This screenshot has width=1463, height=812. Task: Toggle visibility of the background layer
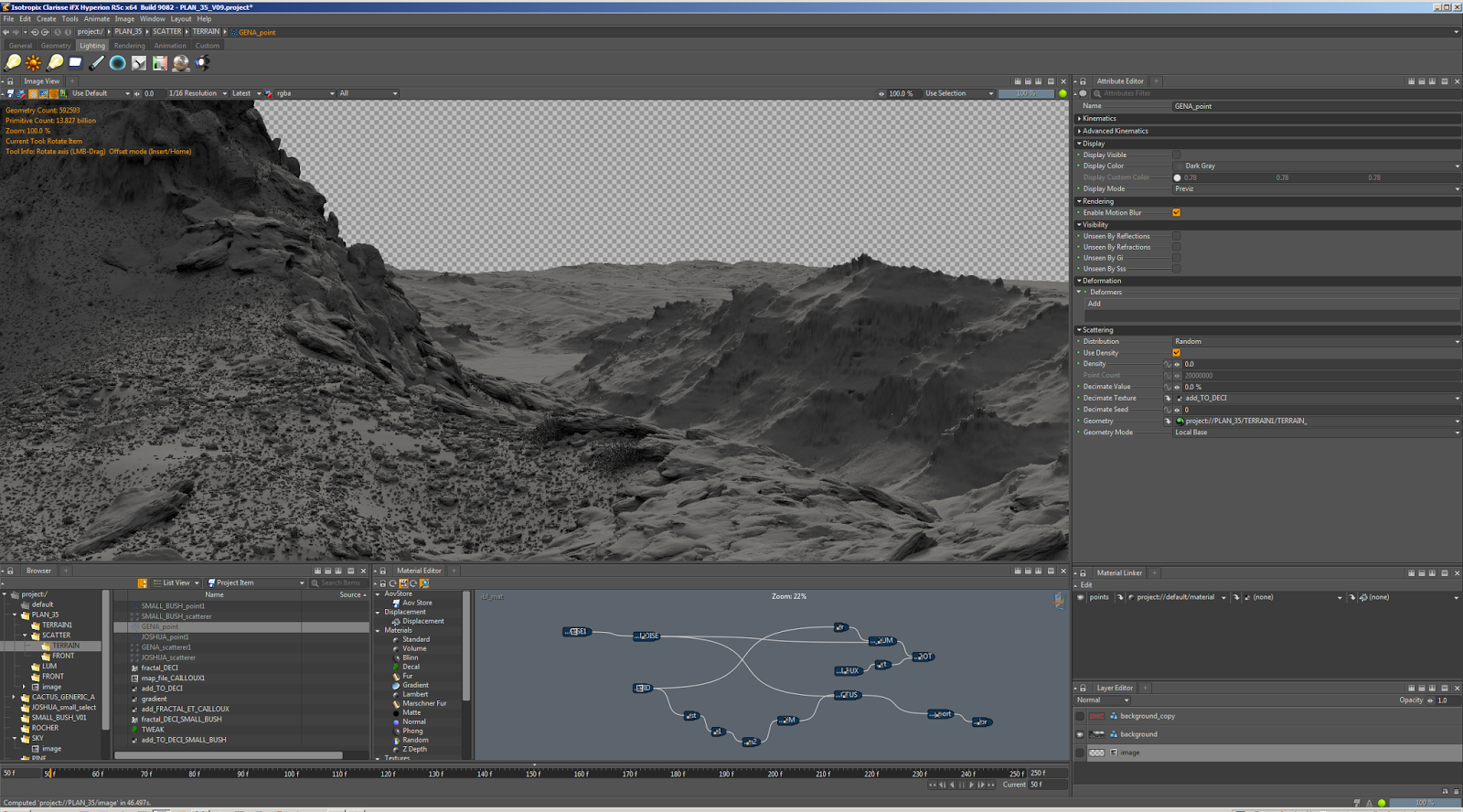coord(1080,734)
